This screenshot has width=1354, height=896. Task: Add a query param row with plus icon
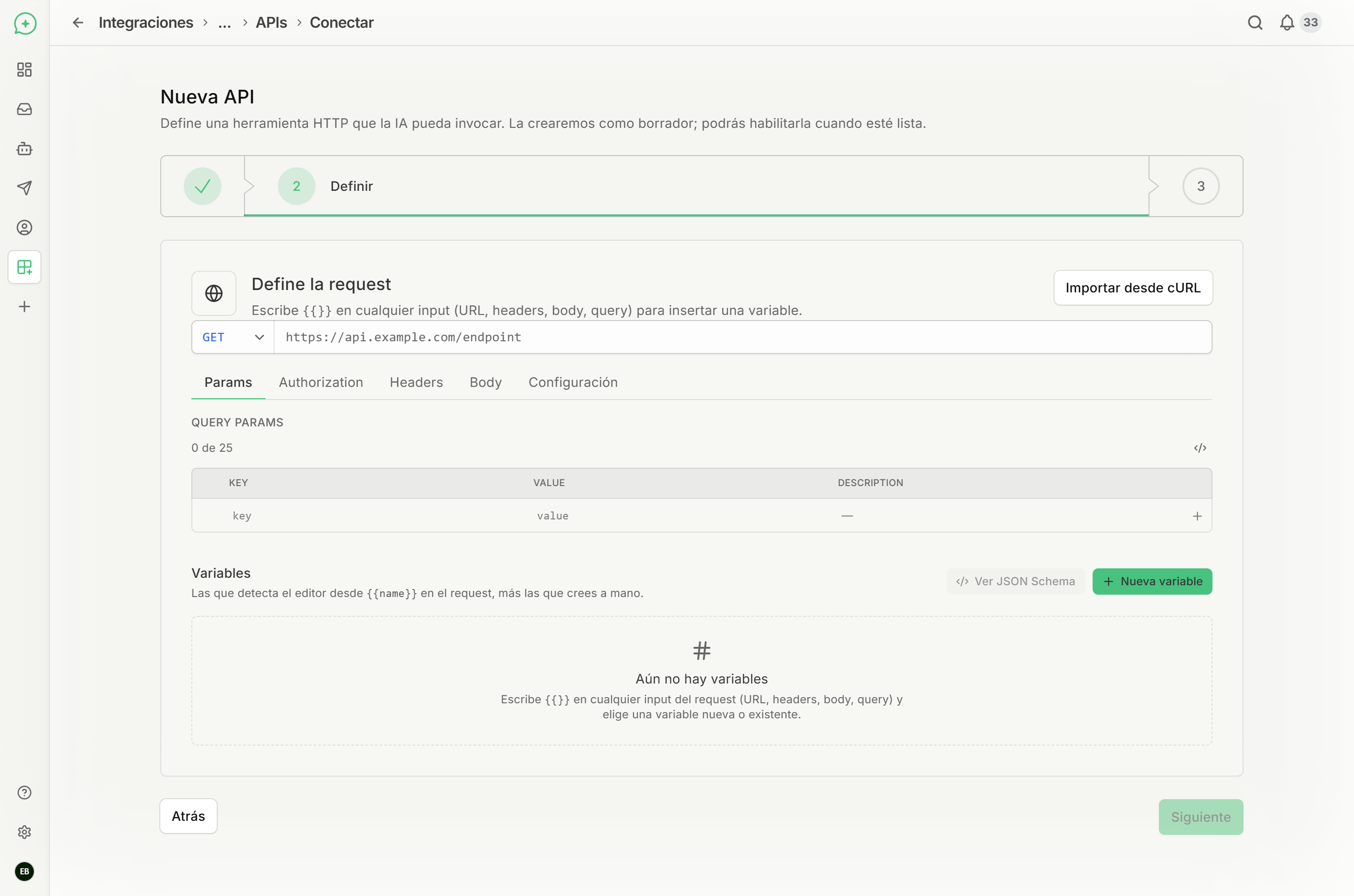coord(1197,516)
